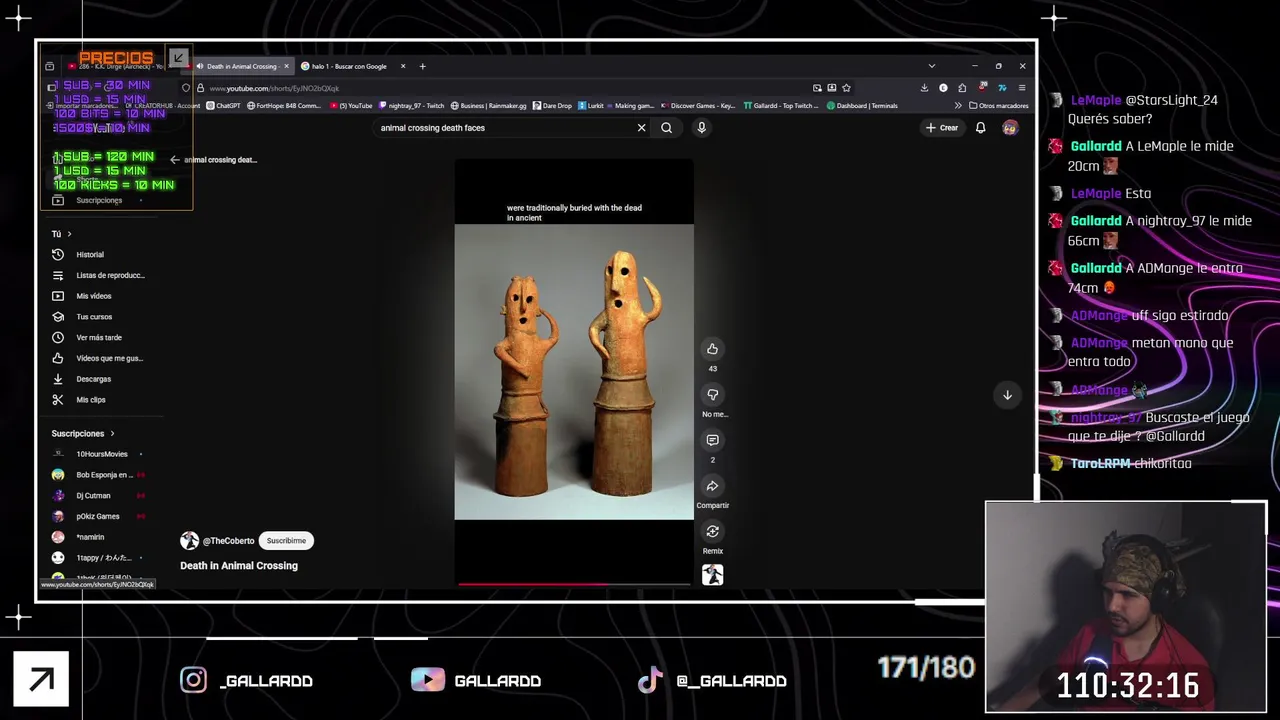The height and width of the screenshot is (720, 1280).
Task: Open Descargas in sidebar
Action: tap(95, 379)
